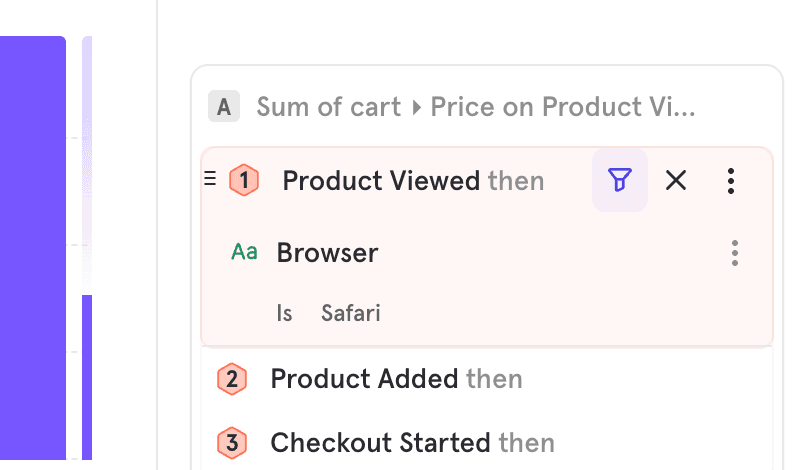Open the three-dot menu for Browser filter
The height and width of the screenshot is (470, 804).
(735, 253)
